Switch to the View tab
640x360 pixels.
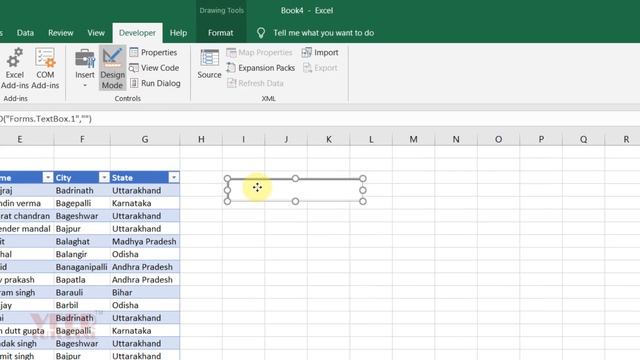(x=96, y=33)
